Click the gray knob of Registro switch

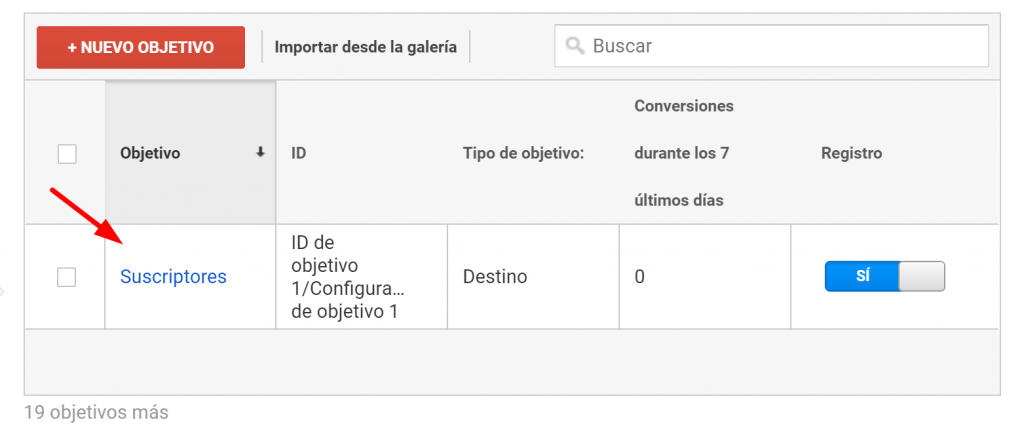pyautogui.click(x=921, y=277)
